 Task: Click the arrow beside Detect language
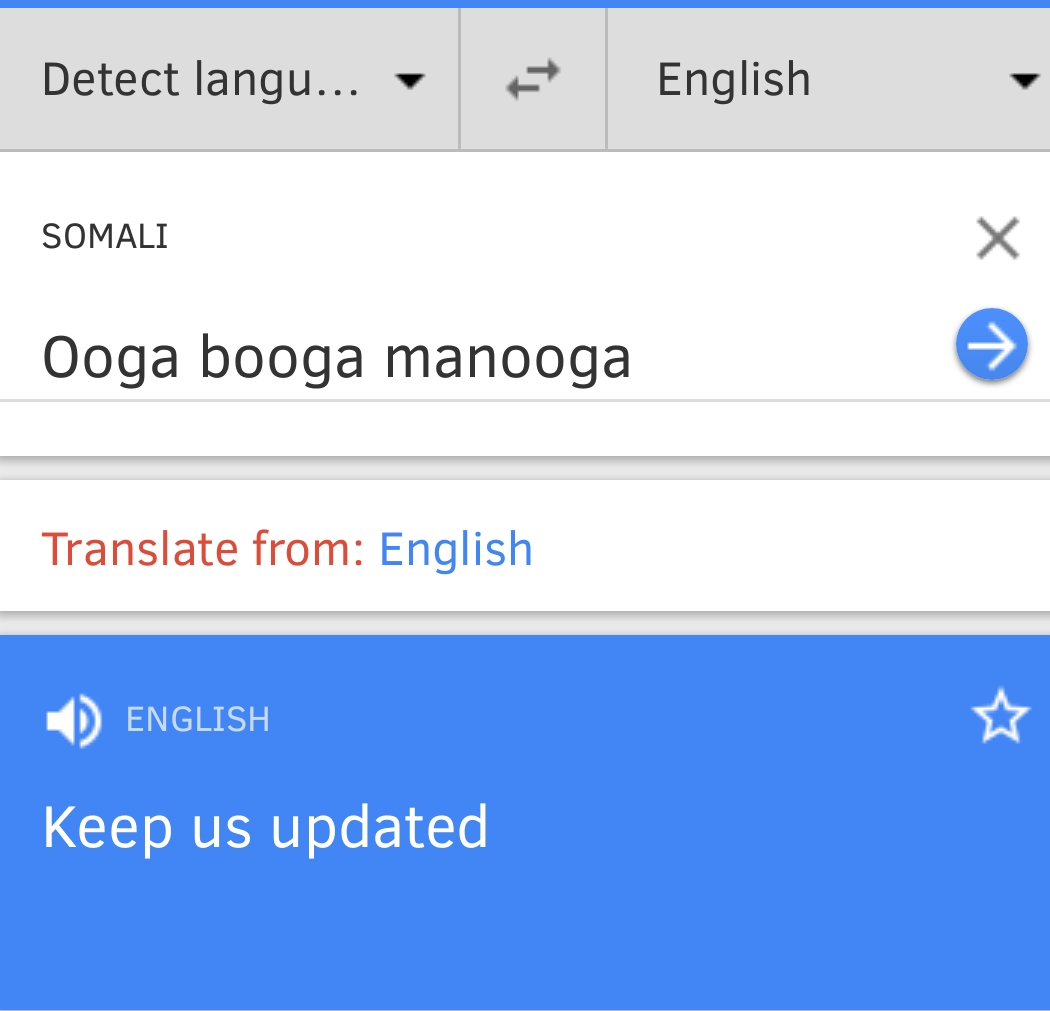[x=410, y=81]
